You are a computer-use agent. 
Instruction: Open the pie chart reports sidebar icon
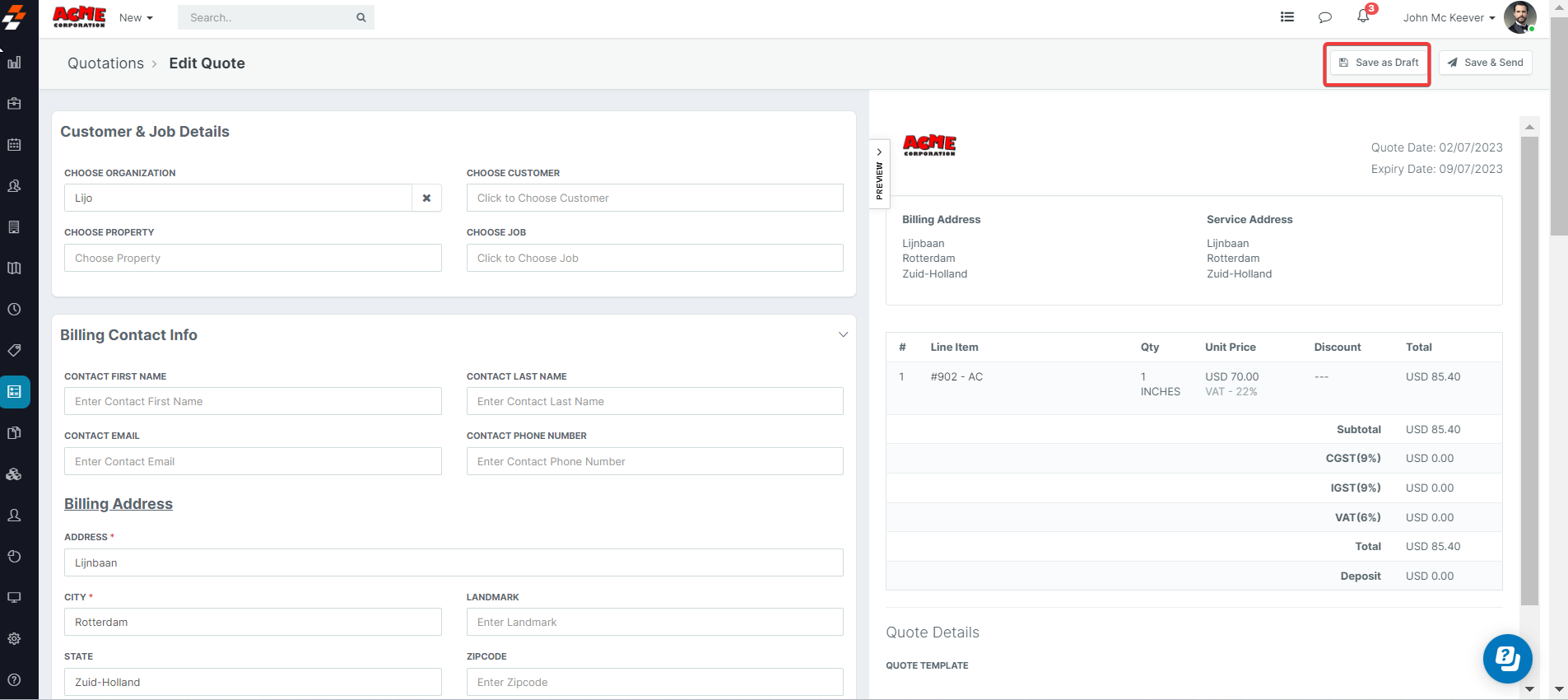(x=14, y=557)
